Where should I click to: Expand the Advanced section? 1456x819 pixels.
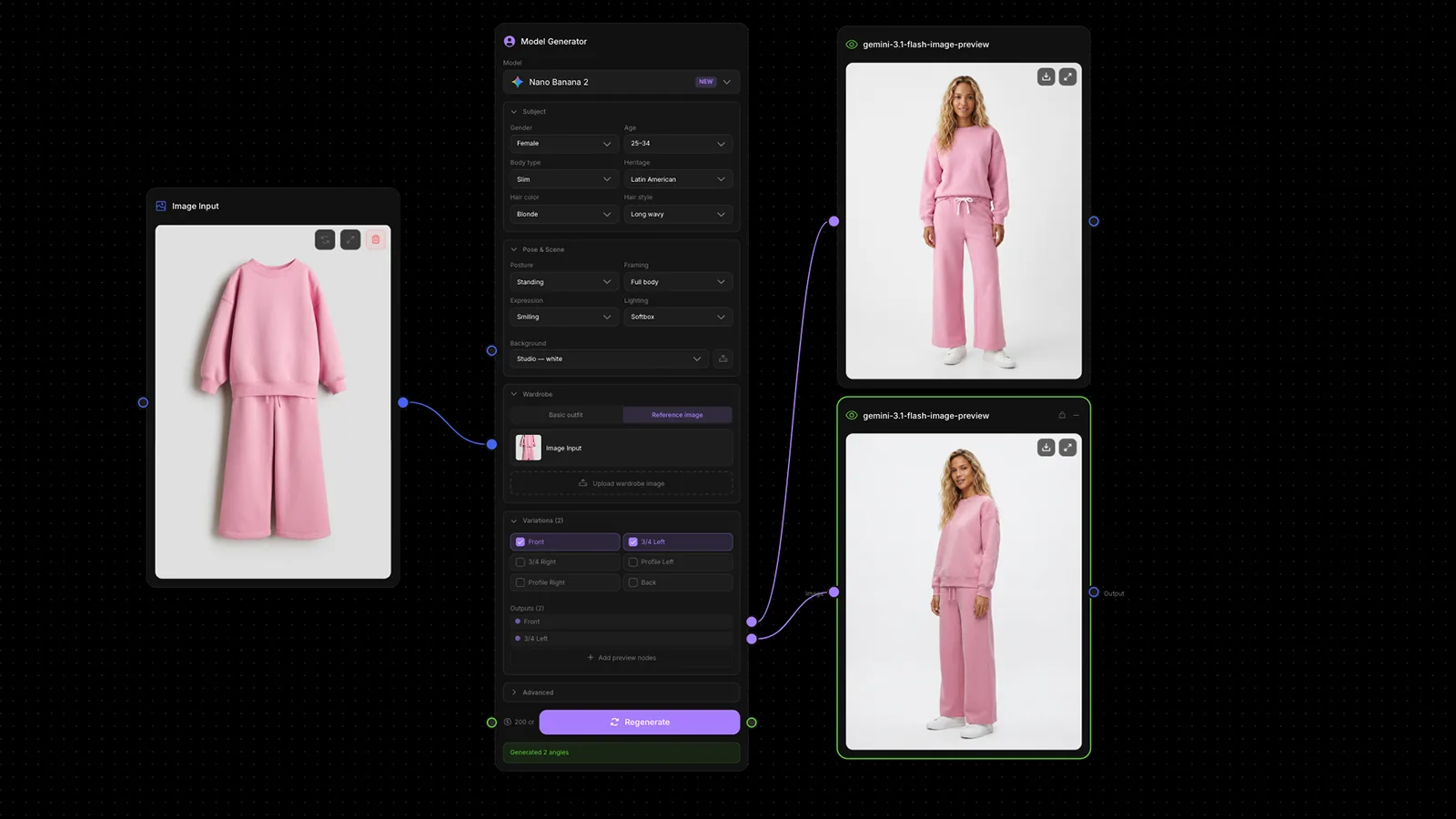point(514,693)
